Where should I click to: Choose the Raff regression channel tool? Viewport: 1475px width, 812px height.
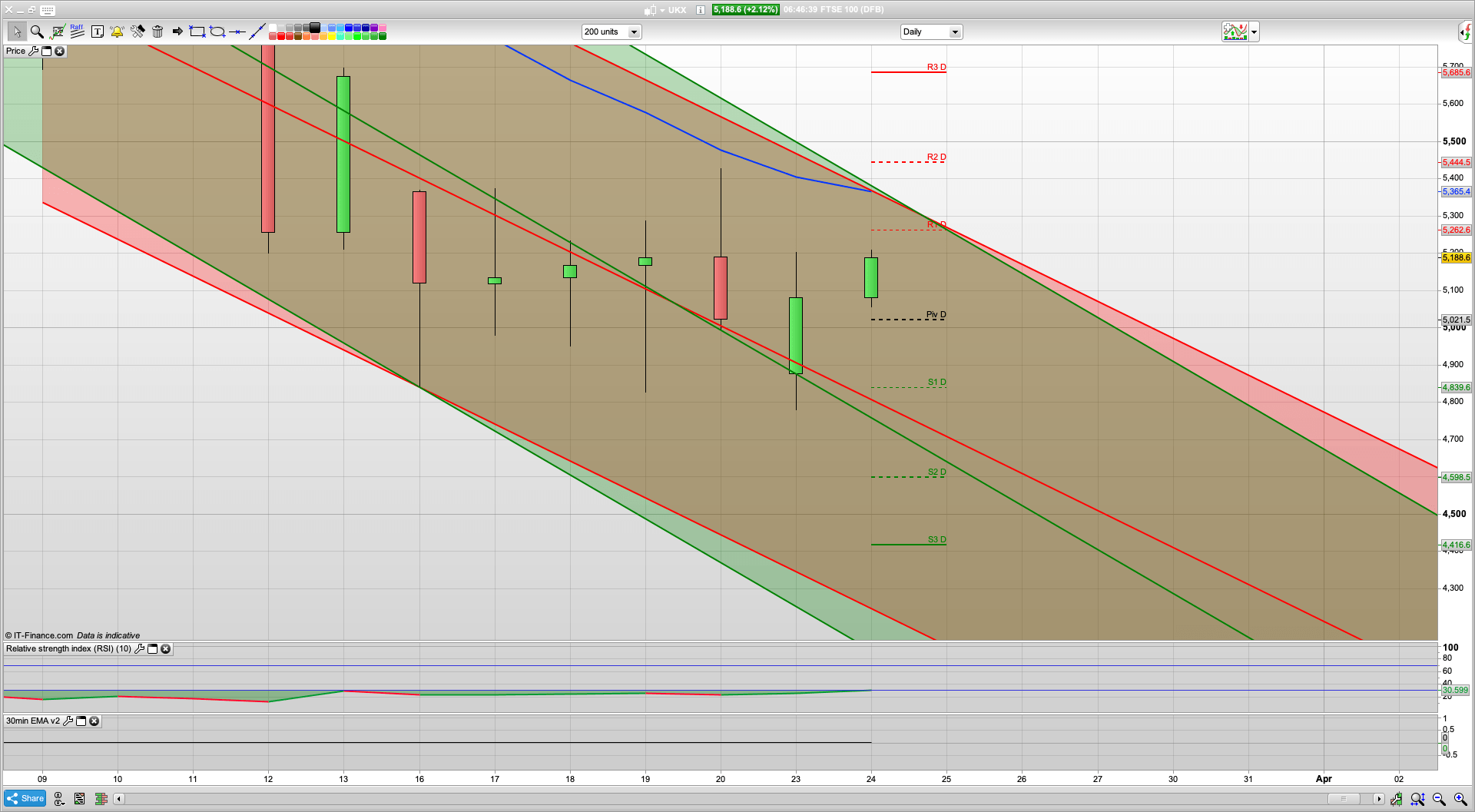point(77,31)
